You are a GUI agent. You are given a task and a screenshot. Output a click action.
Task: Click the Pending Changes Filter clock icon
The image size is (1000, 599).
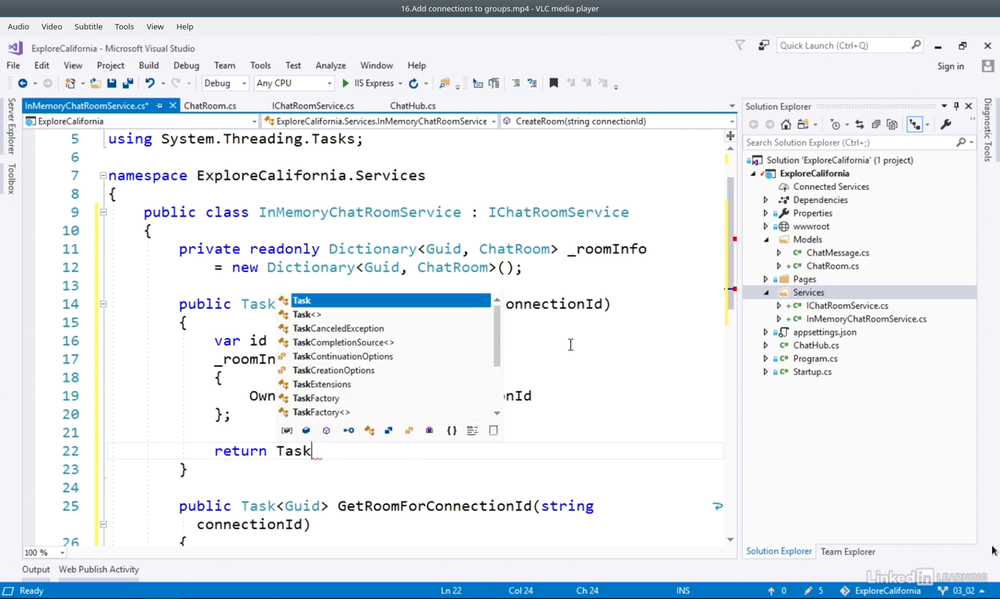click(x=835, y=124)
